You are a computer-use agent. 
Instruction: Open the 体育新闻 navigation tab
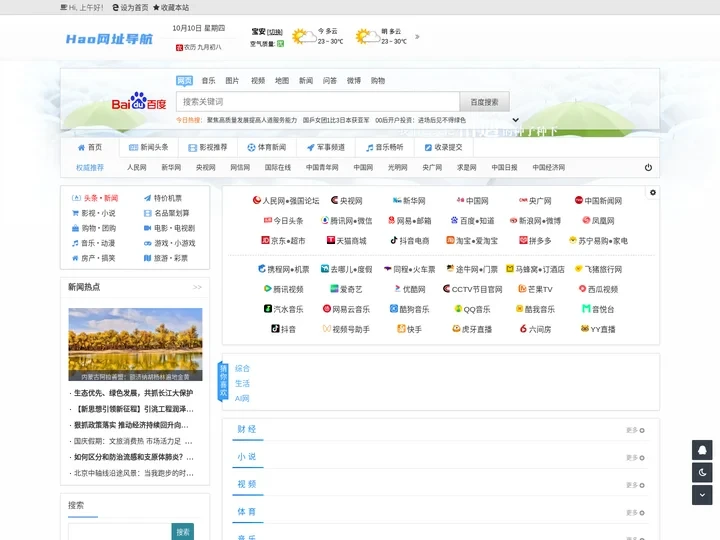(267, 147)
